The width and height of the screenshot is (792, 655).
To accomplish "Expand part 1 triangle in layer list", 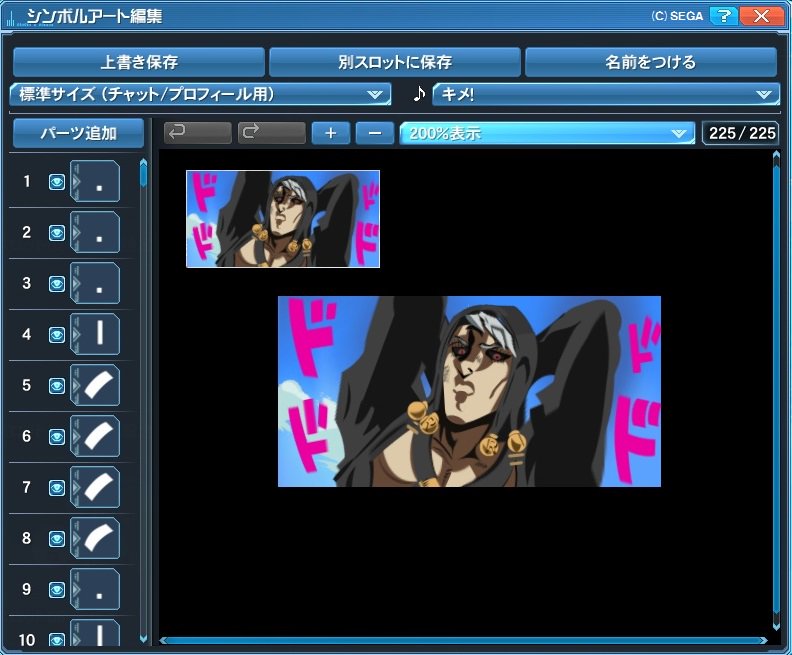I will 76,181.
